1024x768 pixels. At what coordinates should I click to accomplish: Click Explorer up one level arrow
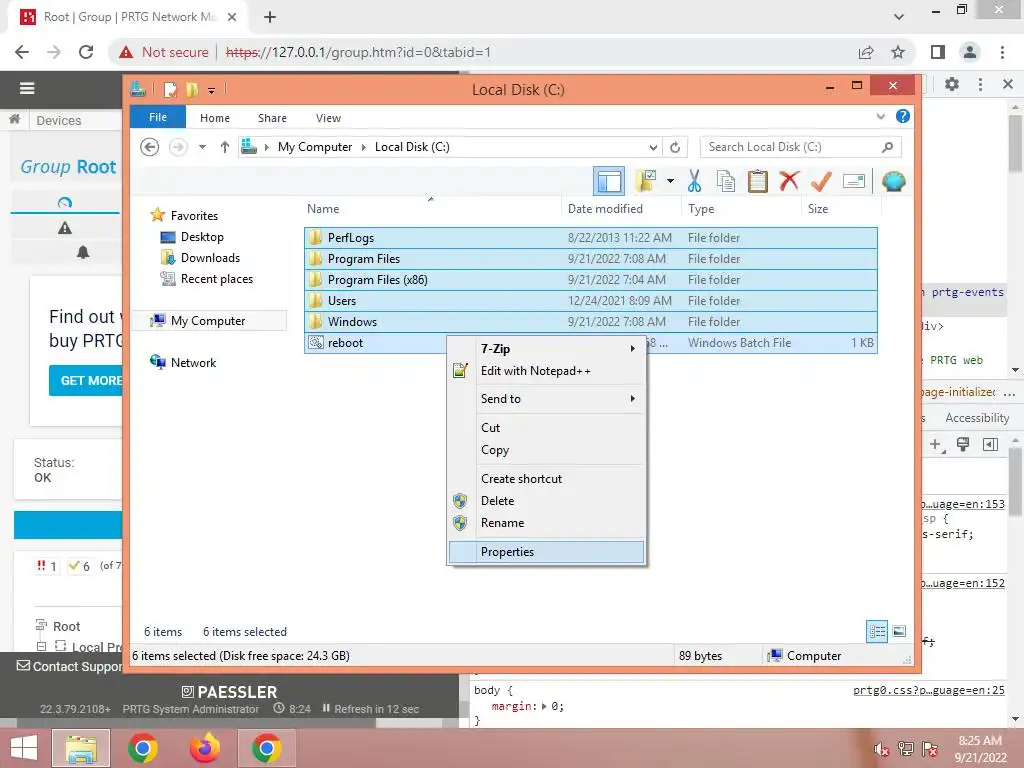pos(225,147)
